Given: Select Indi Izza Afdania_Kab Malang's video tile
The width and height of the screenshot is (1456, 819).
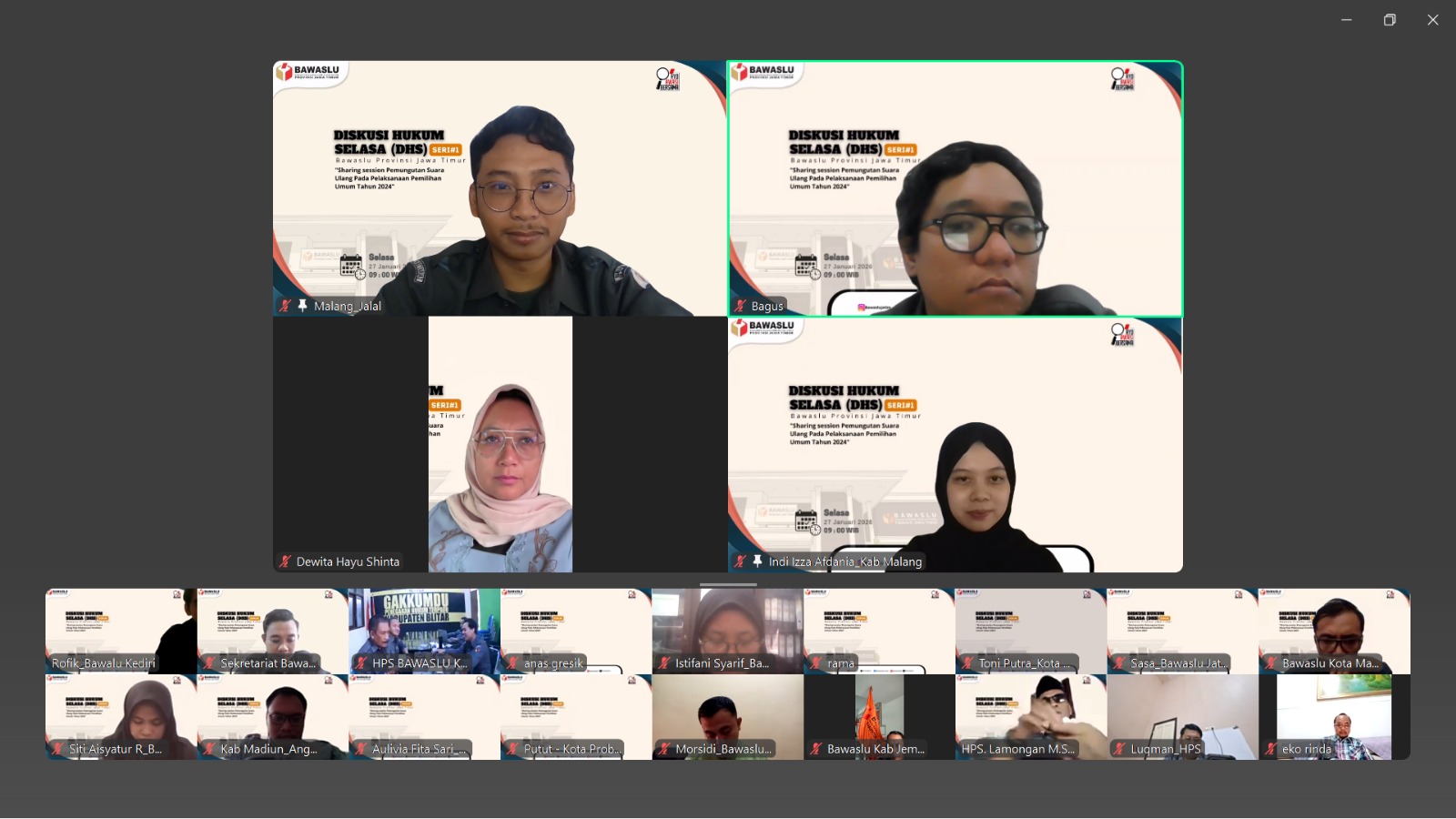Looking at the screenshot, I should click(955, 444).
